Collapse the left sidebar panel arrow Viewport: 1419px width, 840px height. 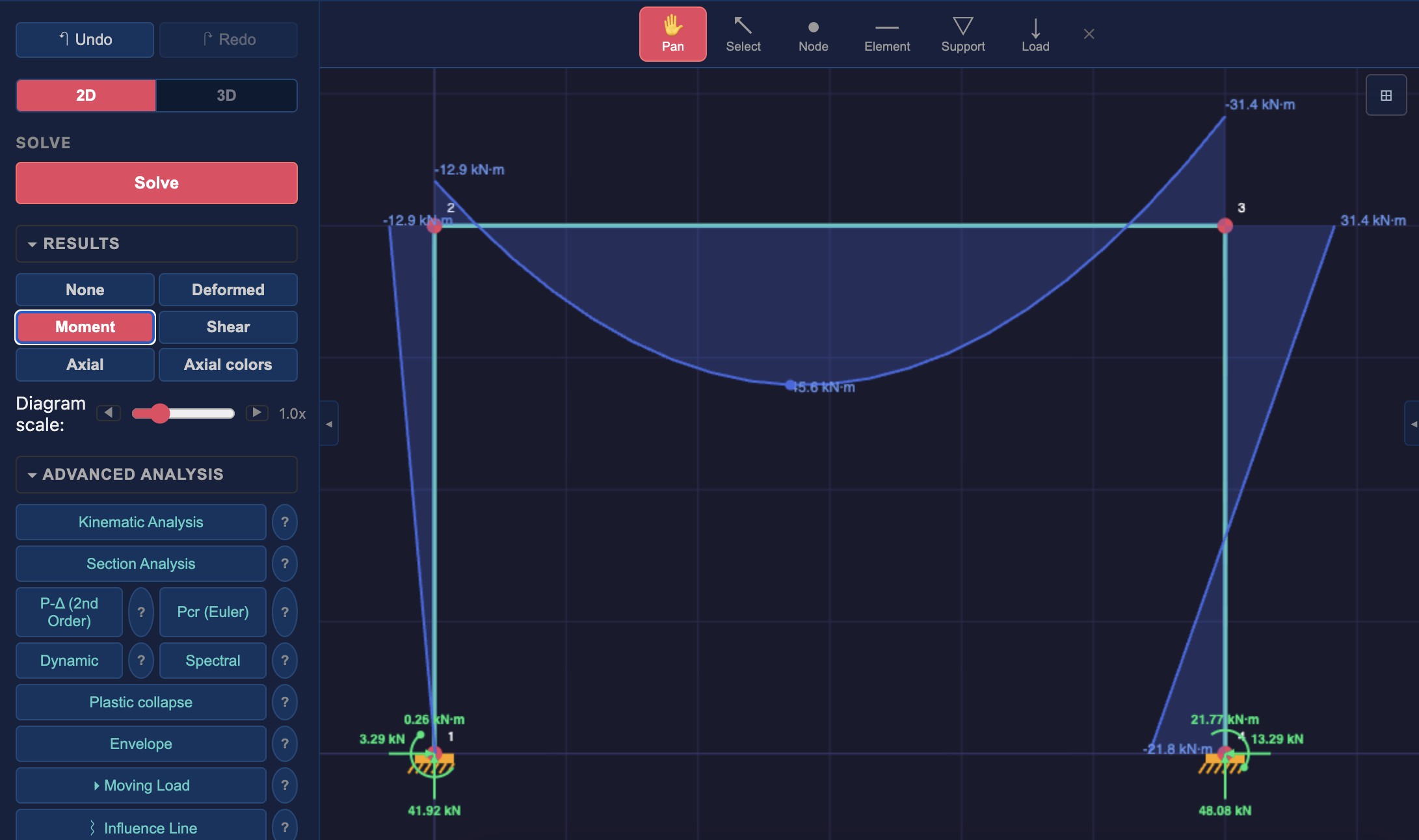(x=329, y=424)
